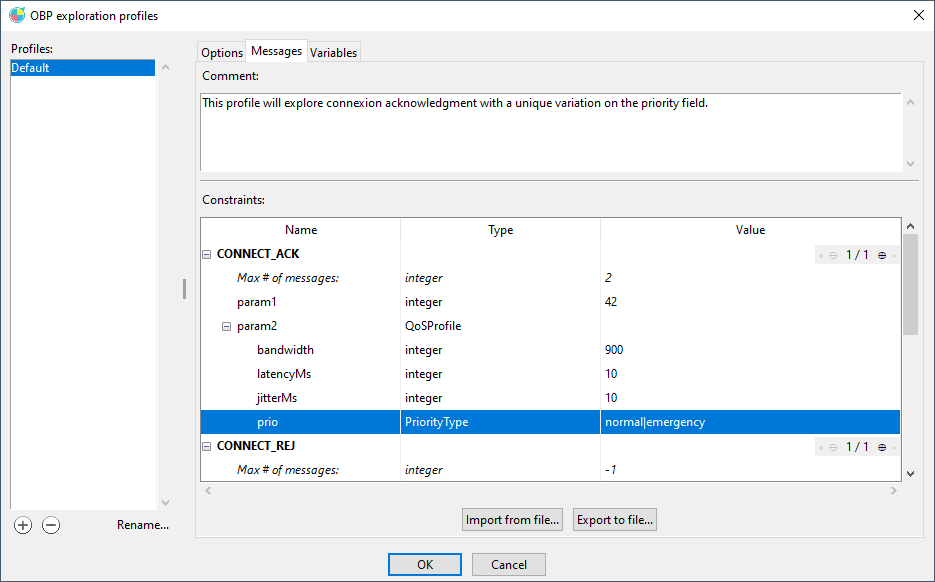Image resolution: width=935 pixels, height=582 pixels.
Task: Add a CONNECT_REJ constraint variant (plus circle)
Action: coord(881,447)
